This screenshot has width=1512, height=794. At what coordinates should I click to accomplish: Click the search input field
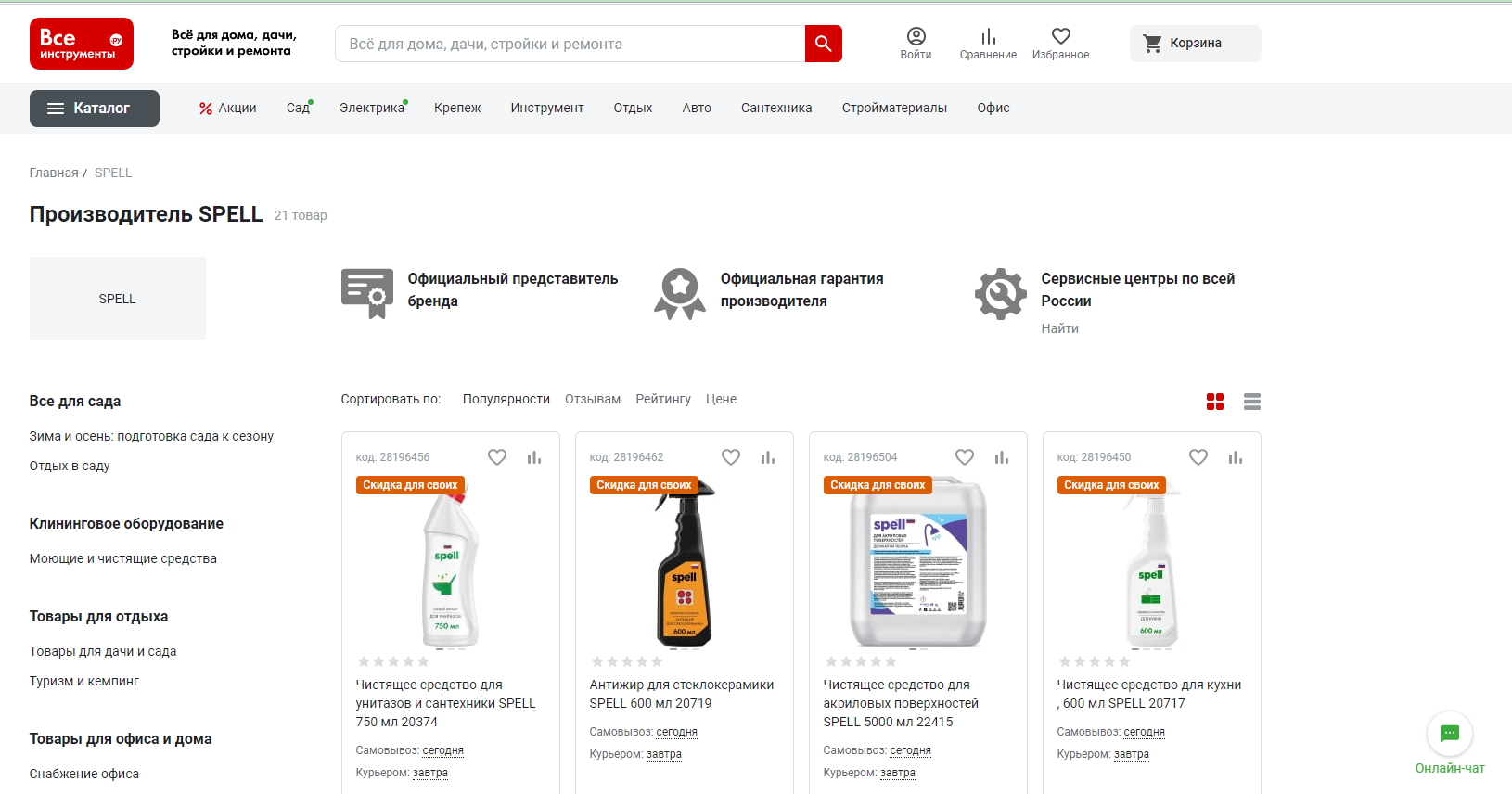[570, 44]
